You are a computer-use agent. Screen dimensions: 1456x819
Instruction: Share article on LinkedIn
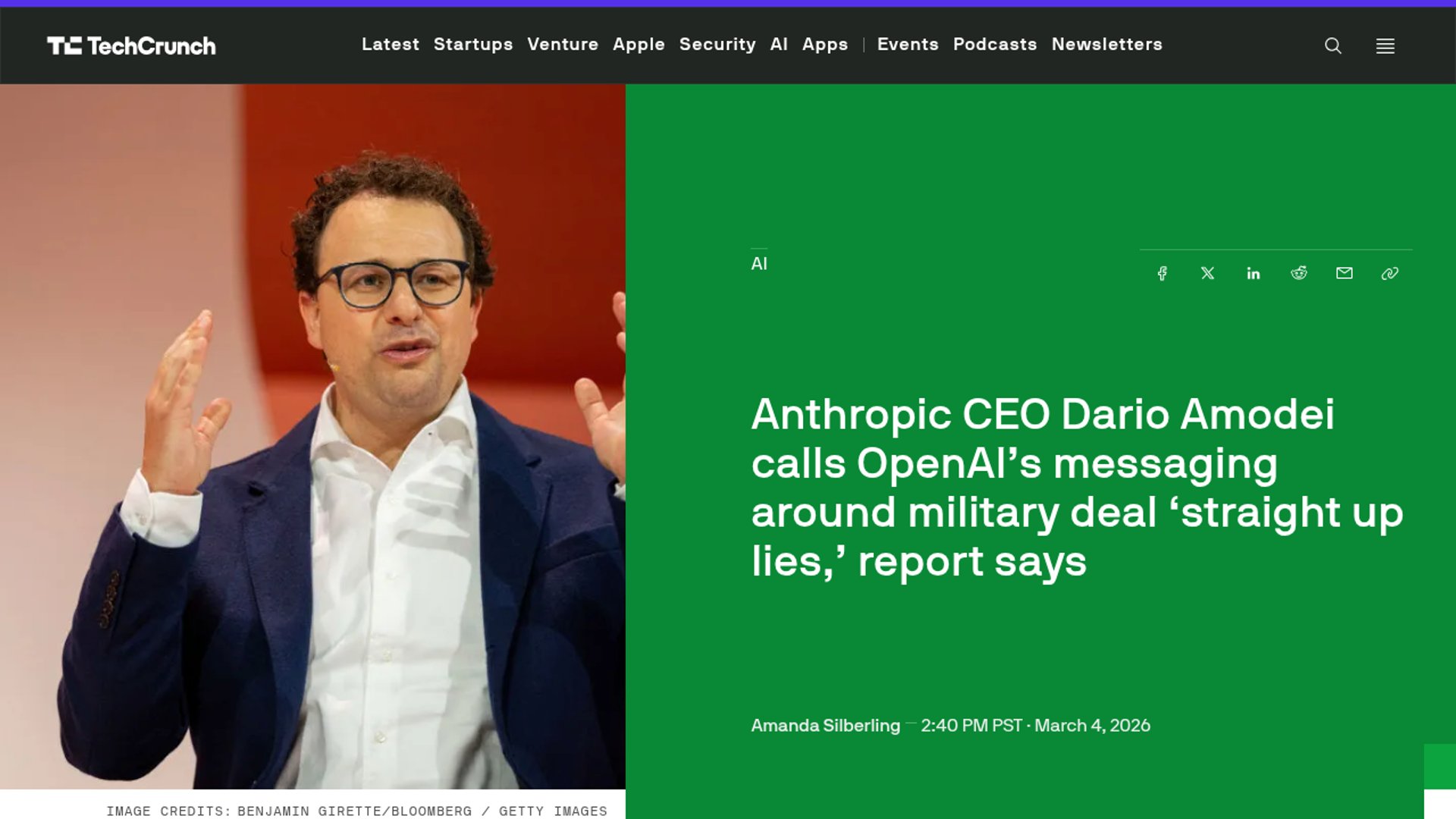[1253, 273]
